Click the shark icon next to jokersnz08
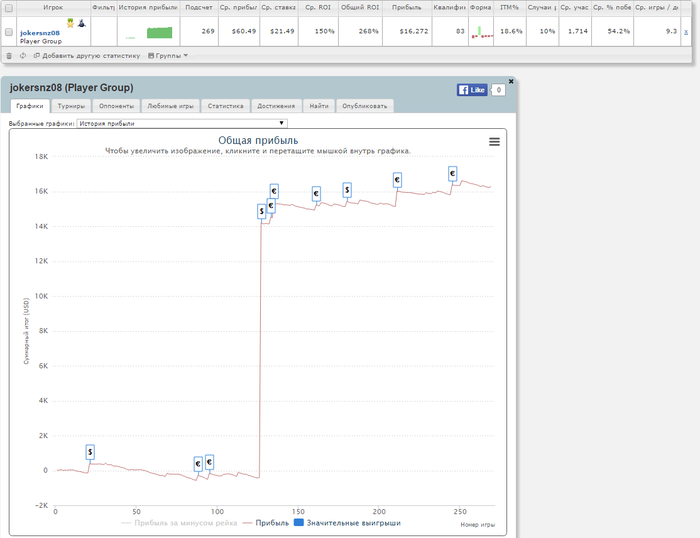 (82, 23)
